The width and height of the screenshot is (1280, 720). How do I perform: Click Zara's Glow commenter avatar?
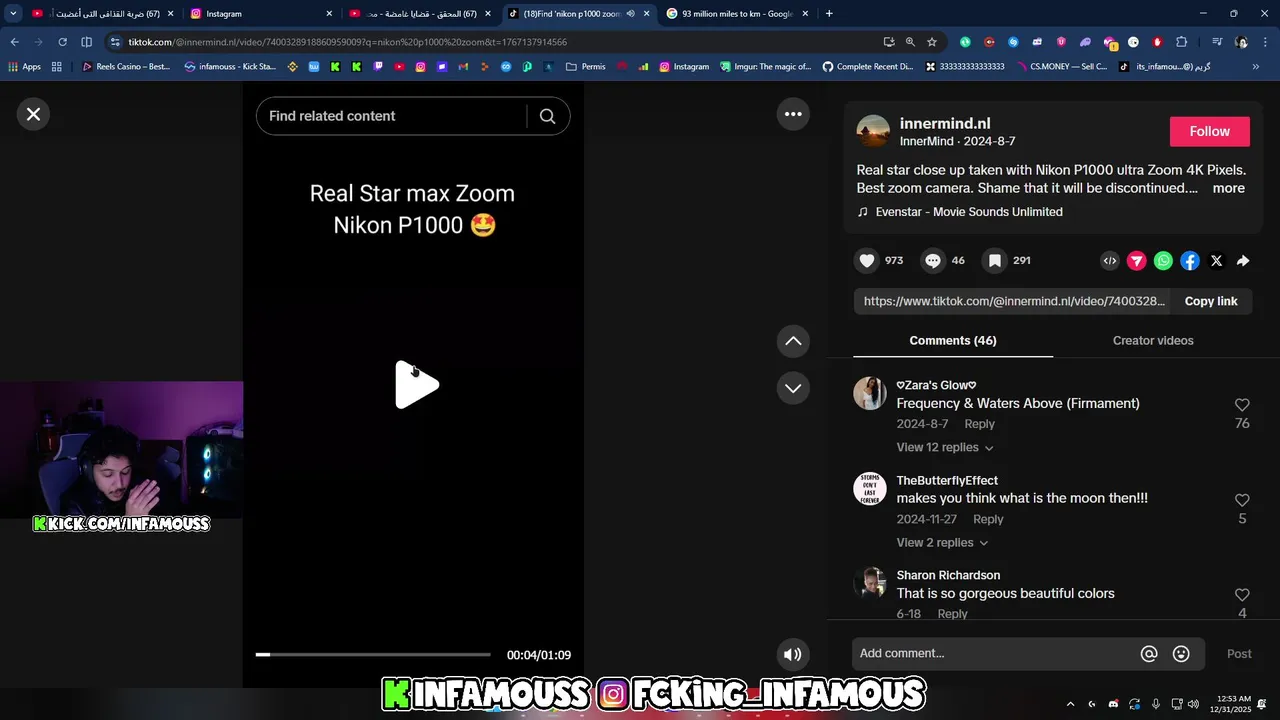(x=870, y=394)
